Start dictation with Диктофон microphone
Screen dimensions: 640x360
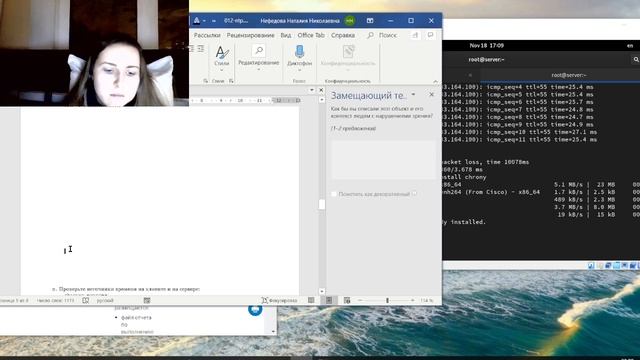[x=299, y=52]
